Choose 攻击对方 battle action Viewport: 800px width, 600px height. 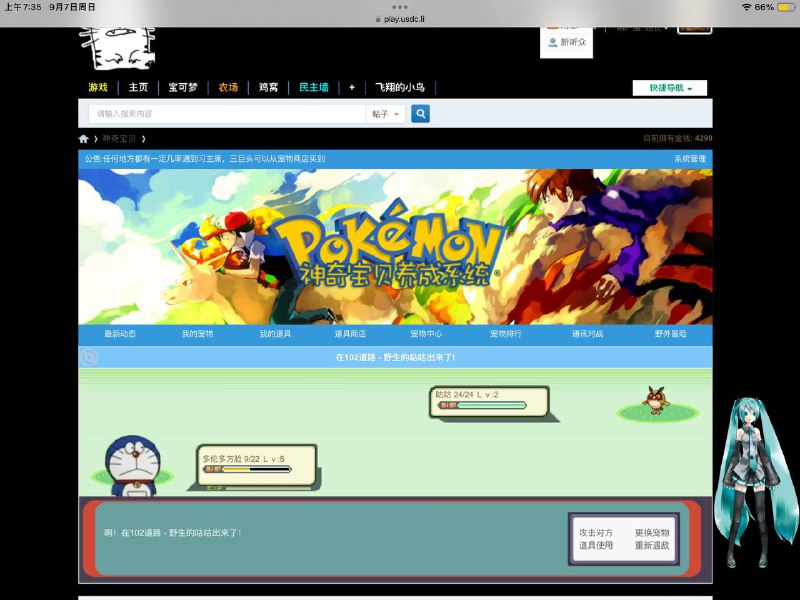[596, 533]
